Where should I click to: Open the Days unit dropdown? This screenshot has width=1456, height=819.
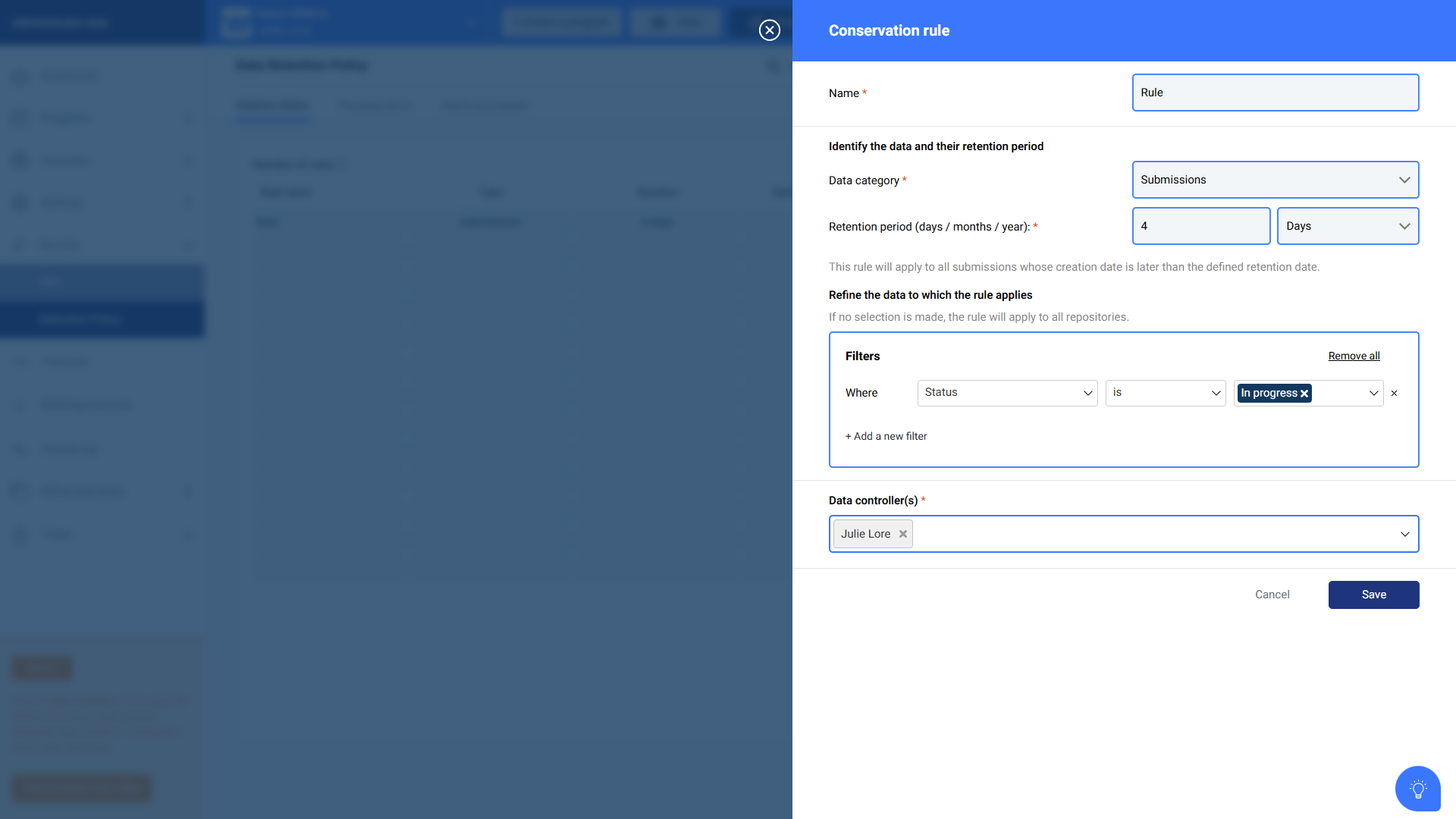point(1348,226)
